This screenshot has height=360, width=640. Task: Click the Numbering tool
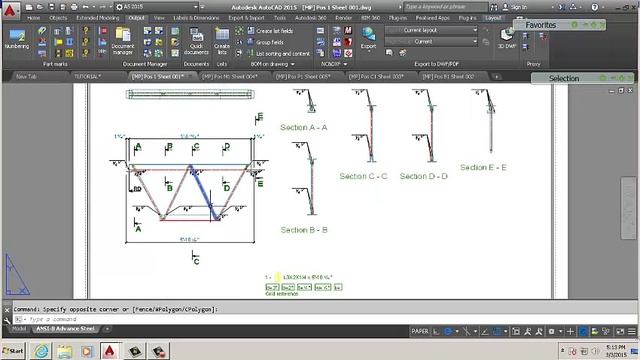pyautogui.click(x=17, y=39)
